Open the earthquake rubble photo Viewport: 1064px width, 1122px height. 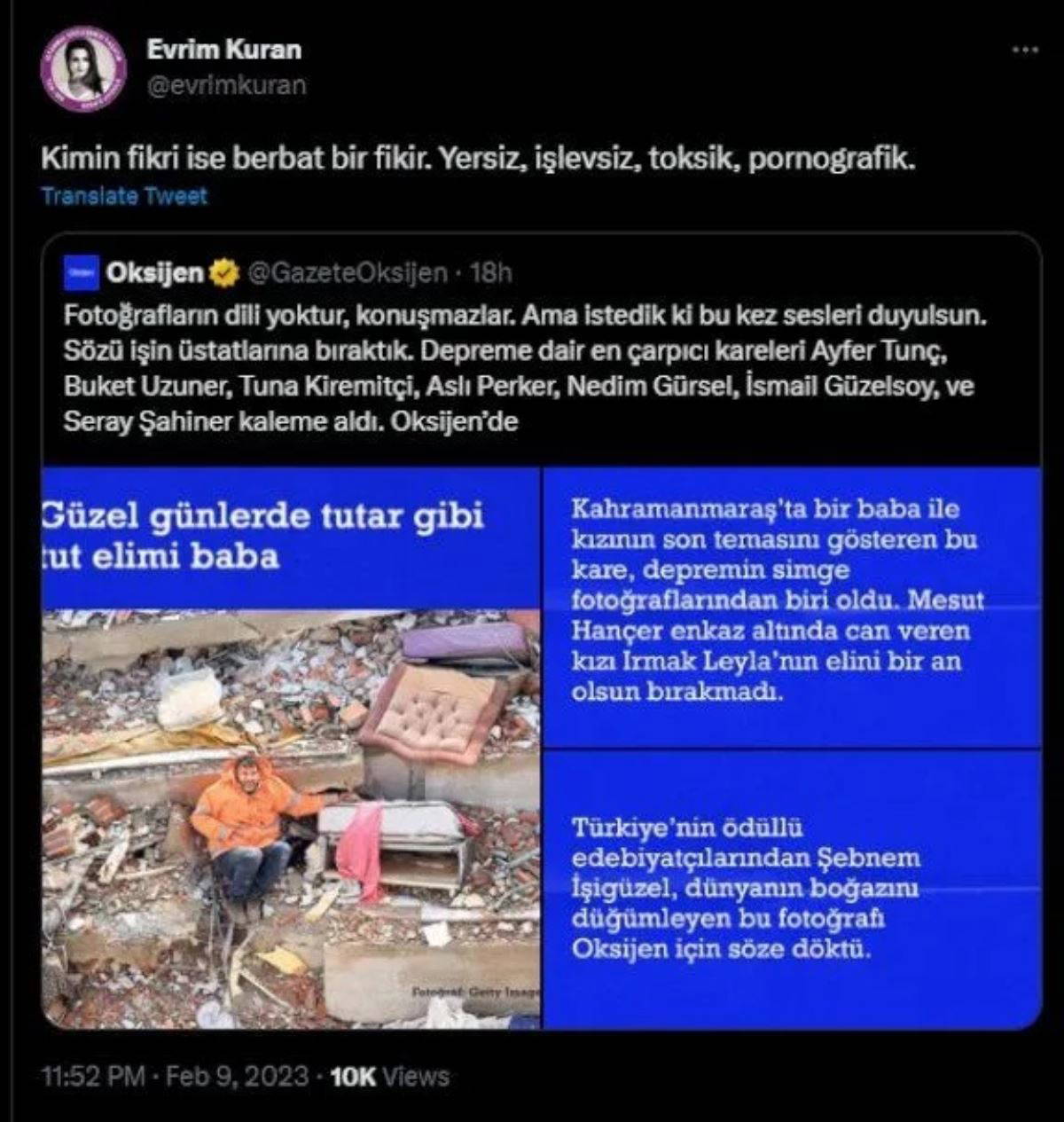(291, 819)
